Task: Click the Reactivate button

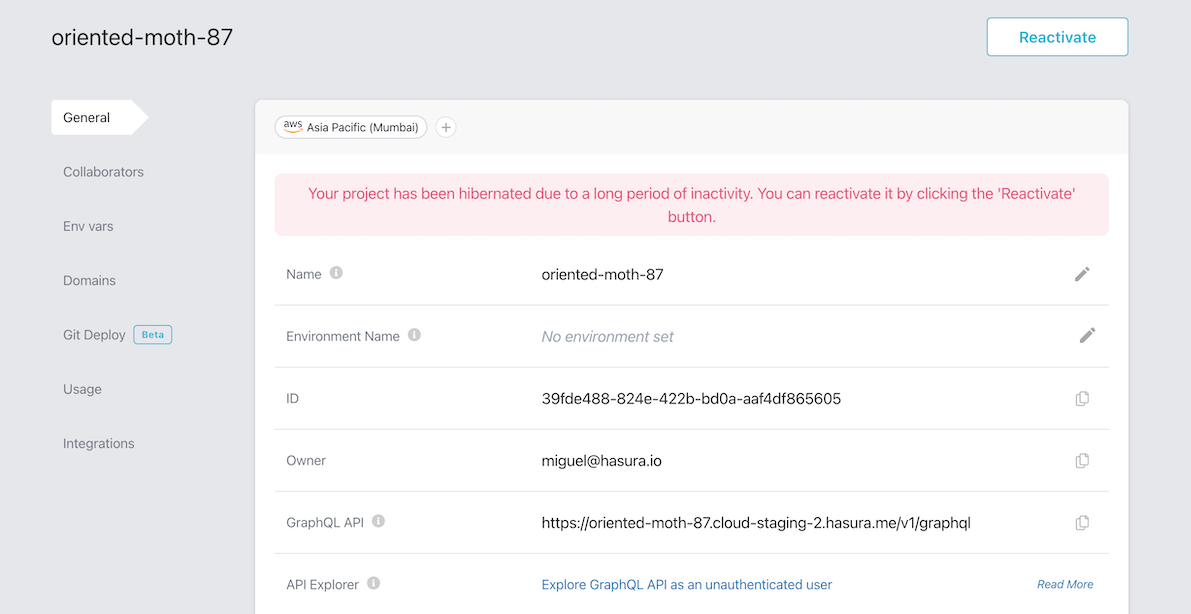Action: tap(1057, 37)
